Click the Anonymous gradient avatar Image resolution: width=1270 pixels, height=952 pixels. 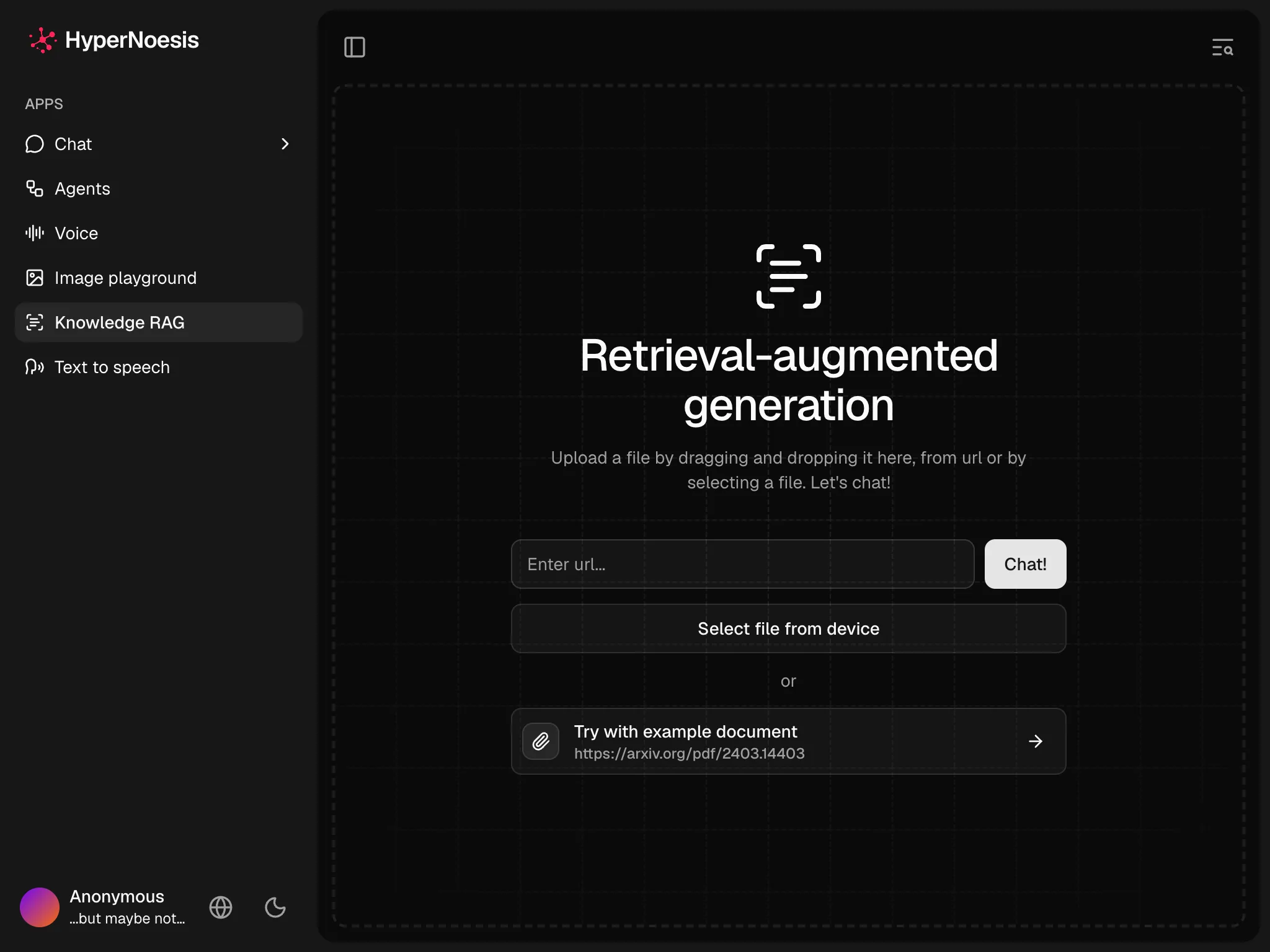[x=40, y=907]
